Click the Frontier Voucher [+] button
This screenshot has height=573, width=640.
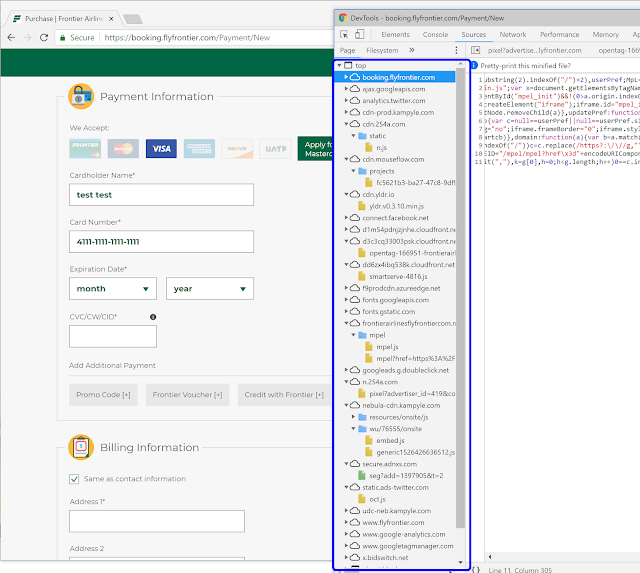tap(187, 395)
